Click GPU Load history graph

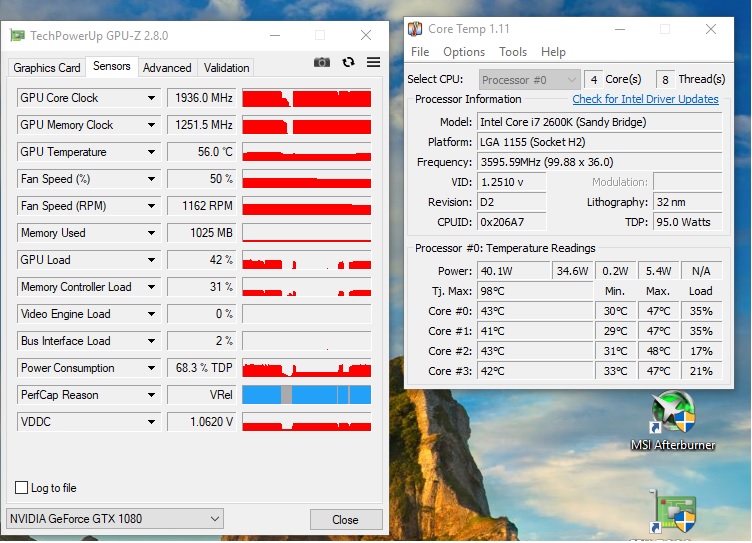tap(306, 260)
